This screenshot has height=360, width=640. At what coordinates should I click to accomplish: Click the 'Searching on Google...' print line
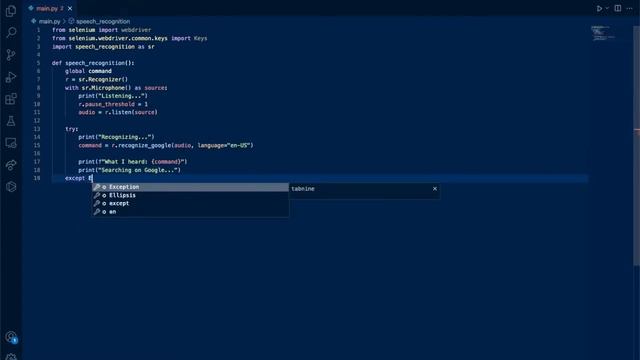(x=129, y=170)
